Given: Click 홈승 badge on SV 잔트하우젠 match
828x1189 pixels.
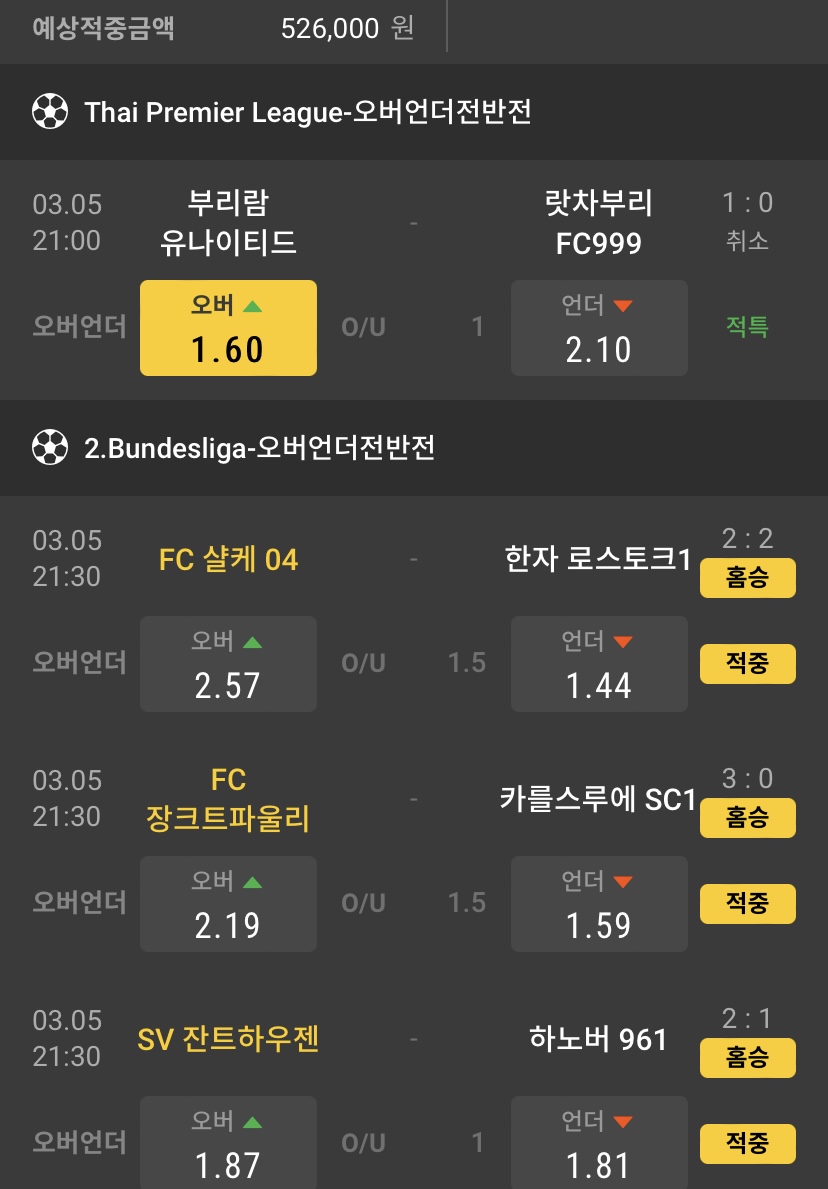Looking at the screenshot, I should pos(747,1058).
